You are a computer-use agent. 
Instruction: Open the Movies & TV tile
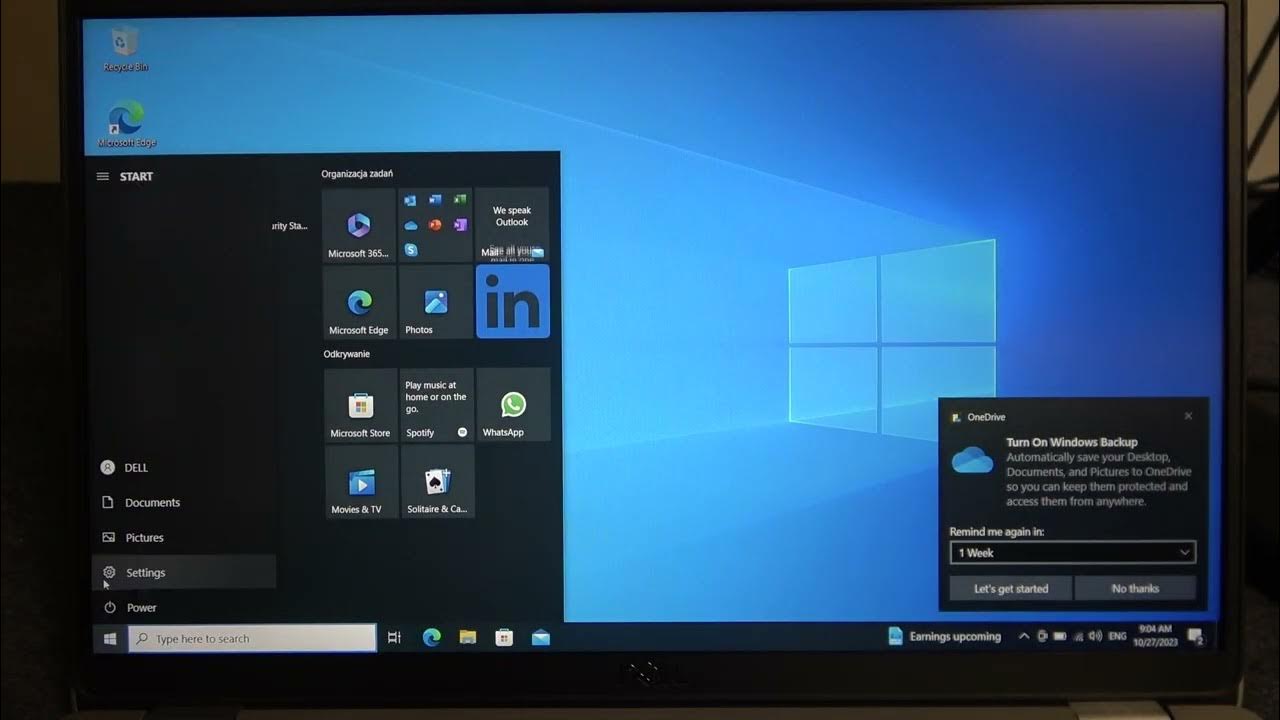[361, 482]
